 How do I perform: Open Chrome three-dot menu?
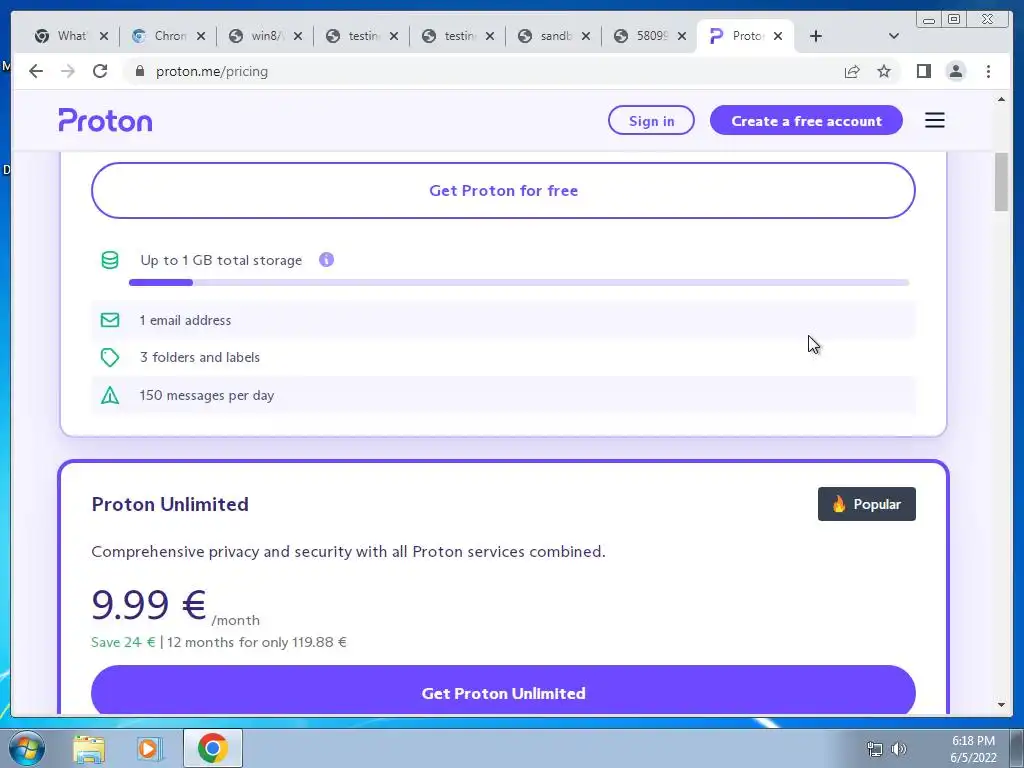click(x=988, y=71)
